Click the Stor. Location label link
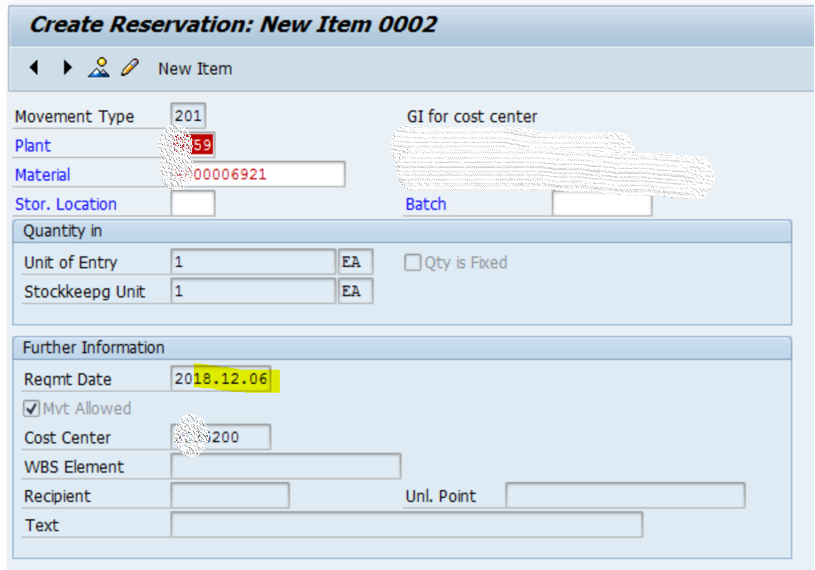 [65, 204]
